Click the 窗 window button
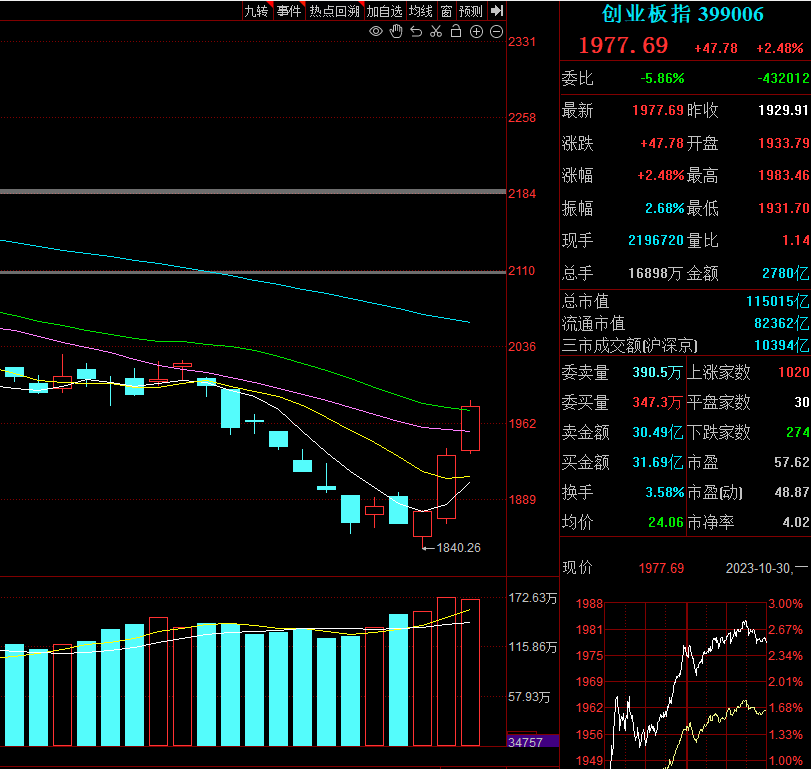 pyautogui.click(x=446, y=11)
